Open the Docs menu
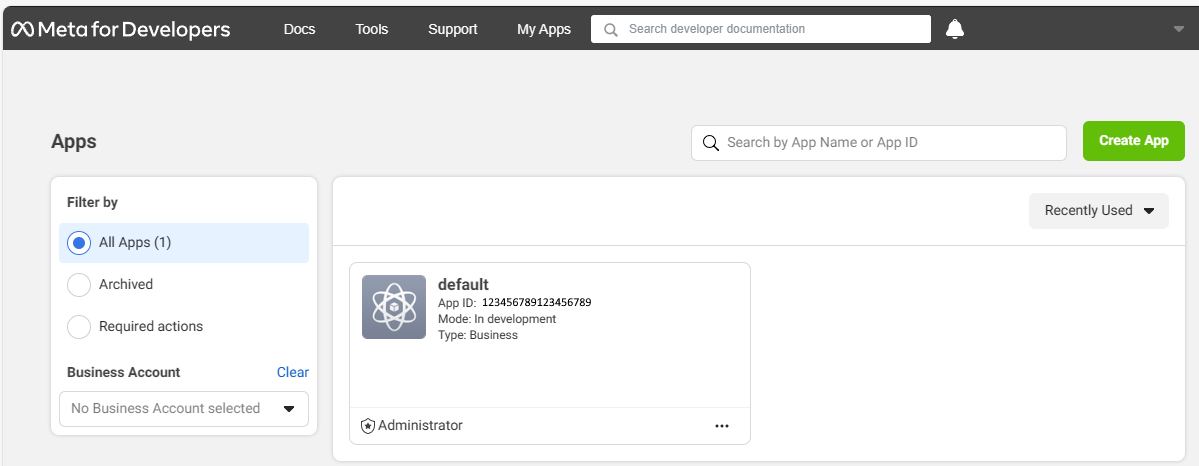The width and height of the screenshot is (1199, 466). pos(299,29)
